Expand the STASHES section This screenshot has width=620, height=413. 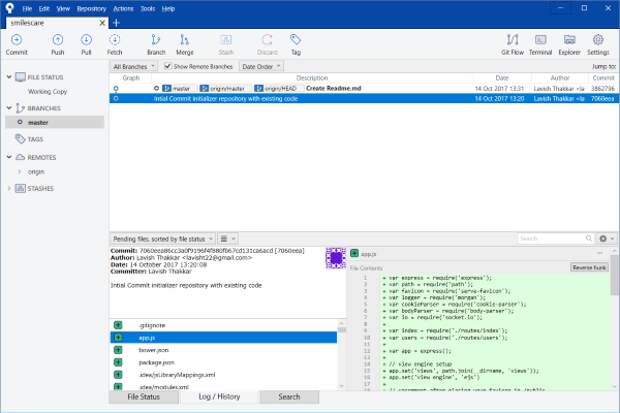(x=9, y=188)
